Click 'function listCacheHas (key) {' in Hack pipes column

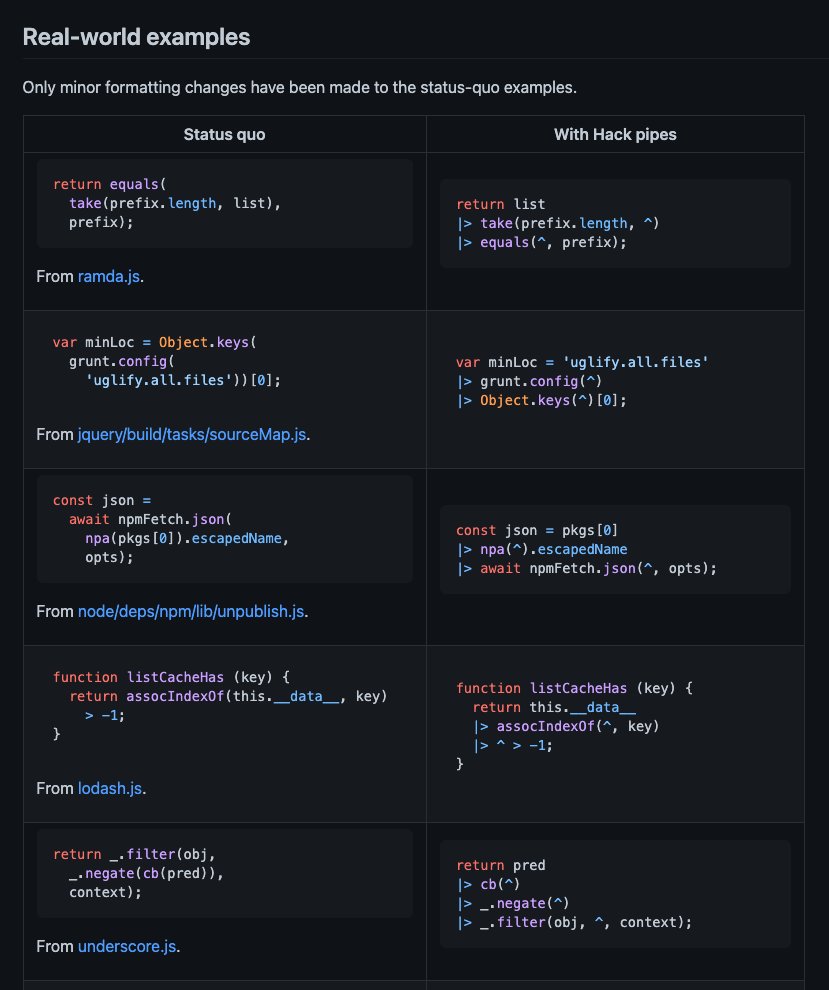tap(575, 688)
